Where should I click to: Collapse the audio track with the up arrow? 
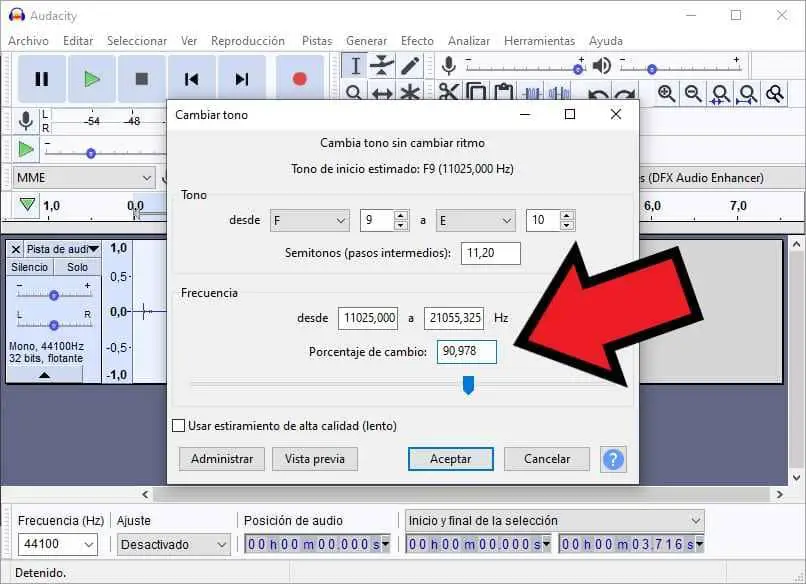(45, 375)
